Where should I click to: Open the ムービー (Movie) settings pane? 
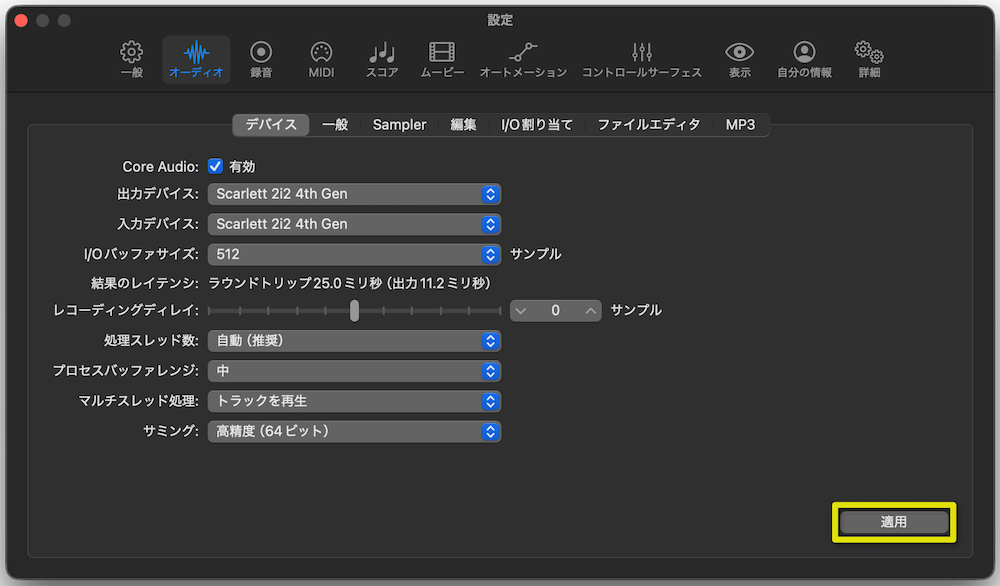441,58
